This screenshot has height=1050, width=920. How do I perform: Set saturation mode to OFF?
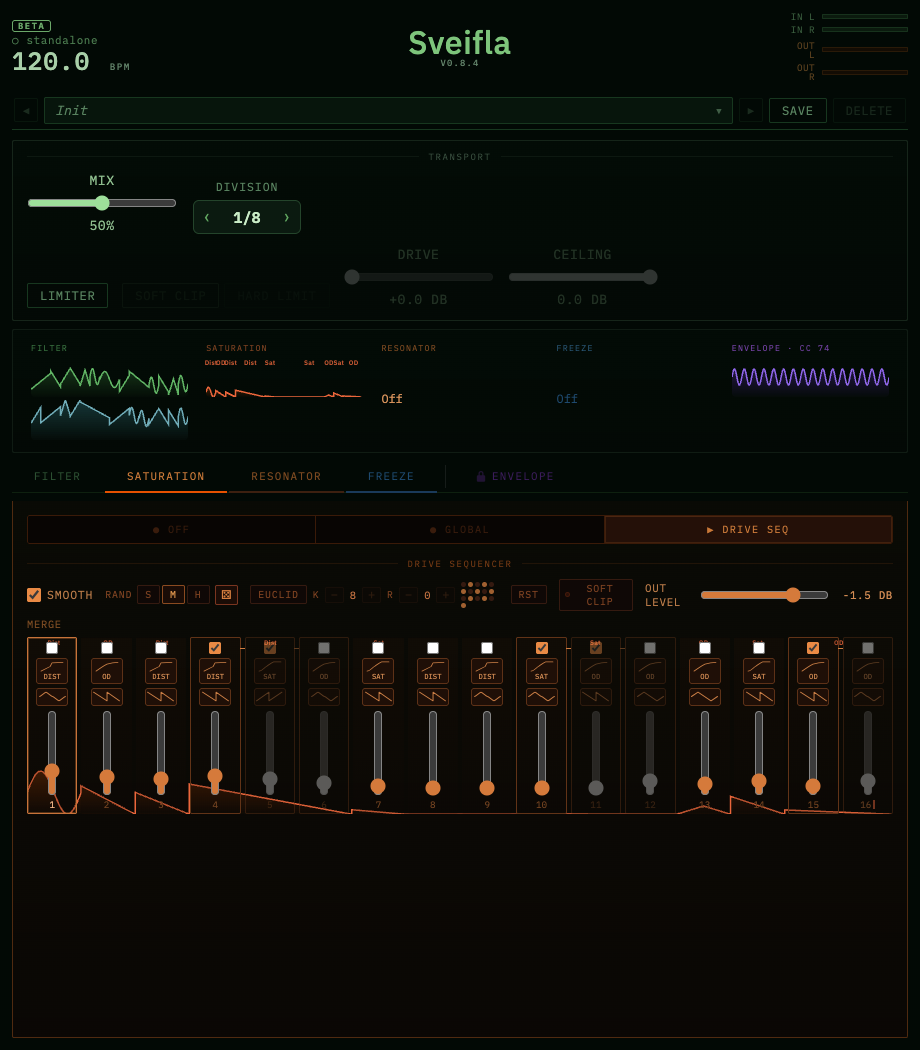pos(171,529)
